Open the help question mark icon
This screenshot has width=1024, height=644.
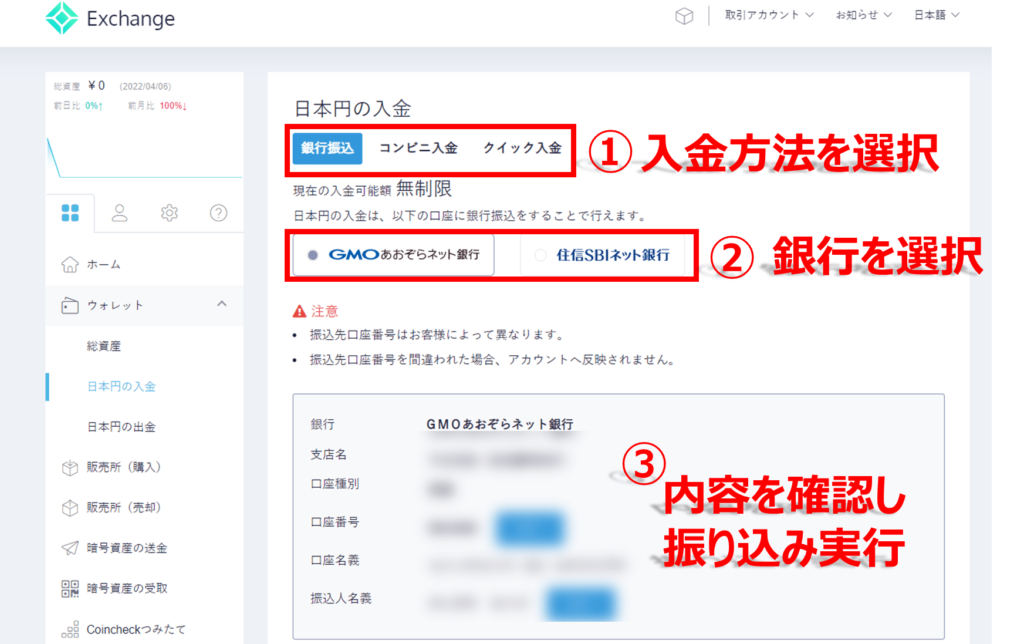coord(219,213)
